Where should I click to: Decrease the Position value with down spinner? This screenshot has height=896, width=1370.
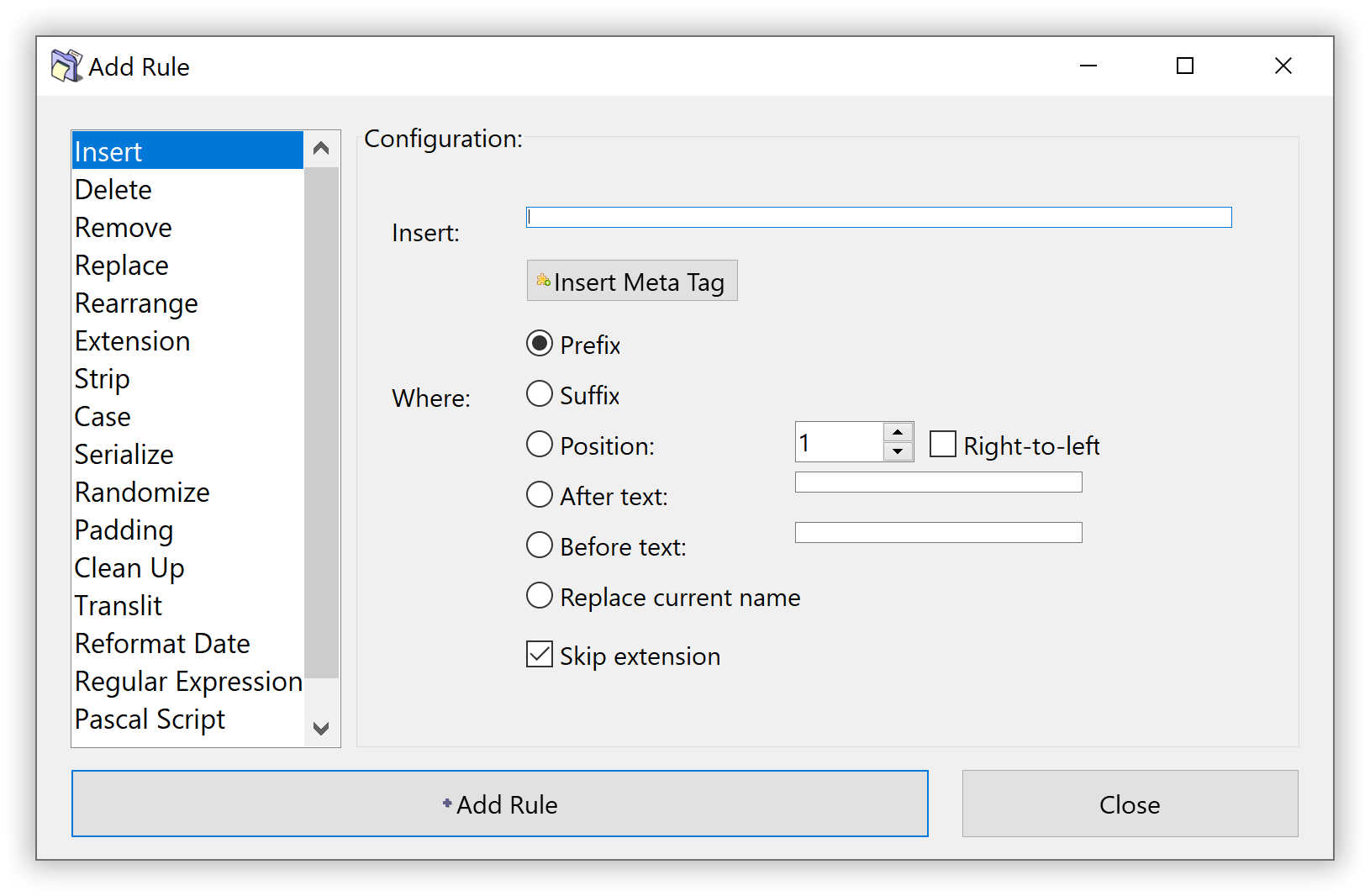[x=898, y=452]
